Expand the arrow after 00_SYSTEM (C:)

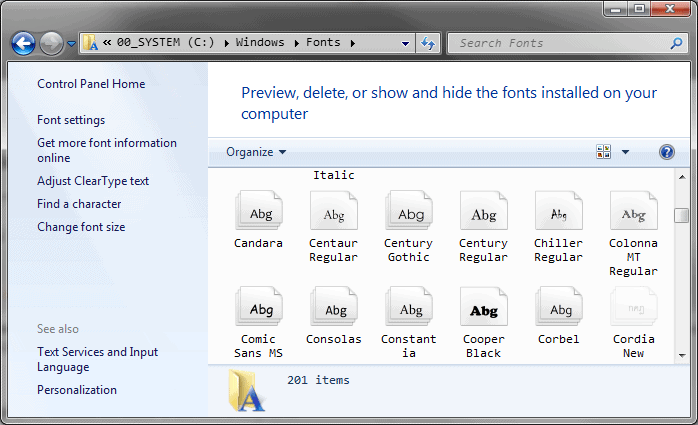[227, 43]
